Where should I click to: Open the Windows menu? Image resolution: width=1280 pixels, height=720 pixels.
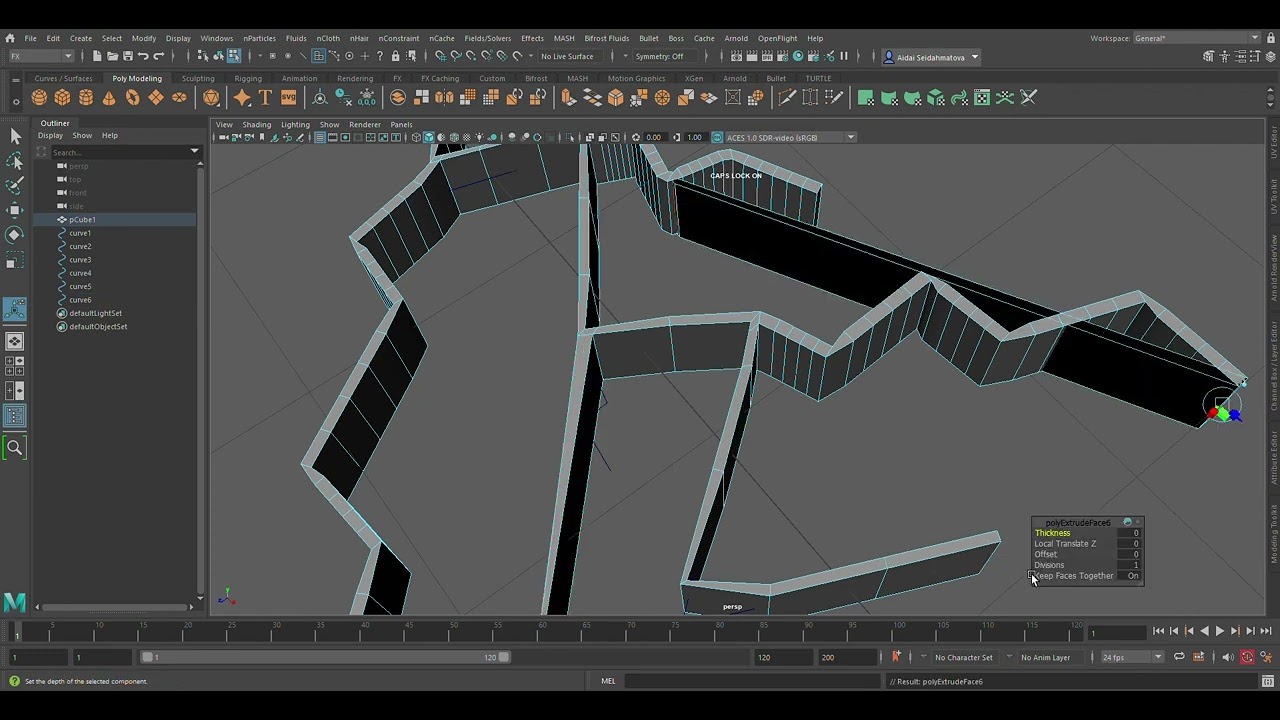216,38
